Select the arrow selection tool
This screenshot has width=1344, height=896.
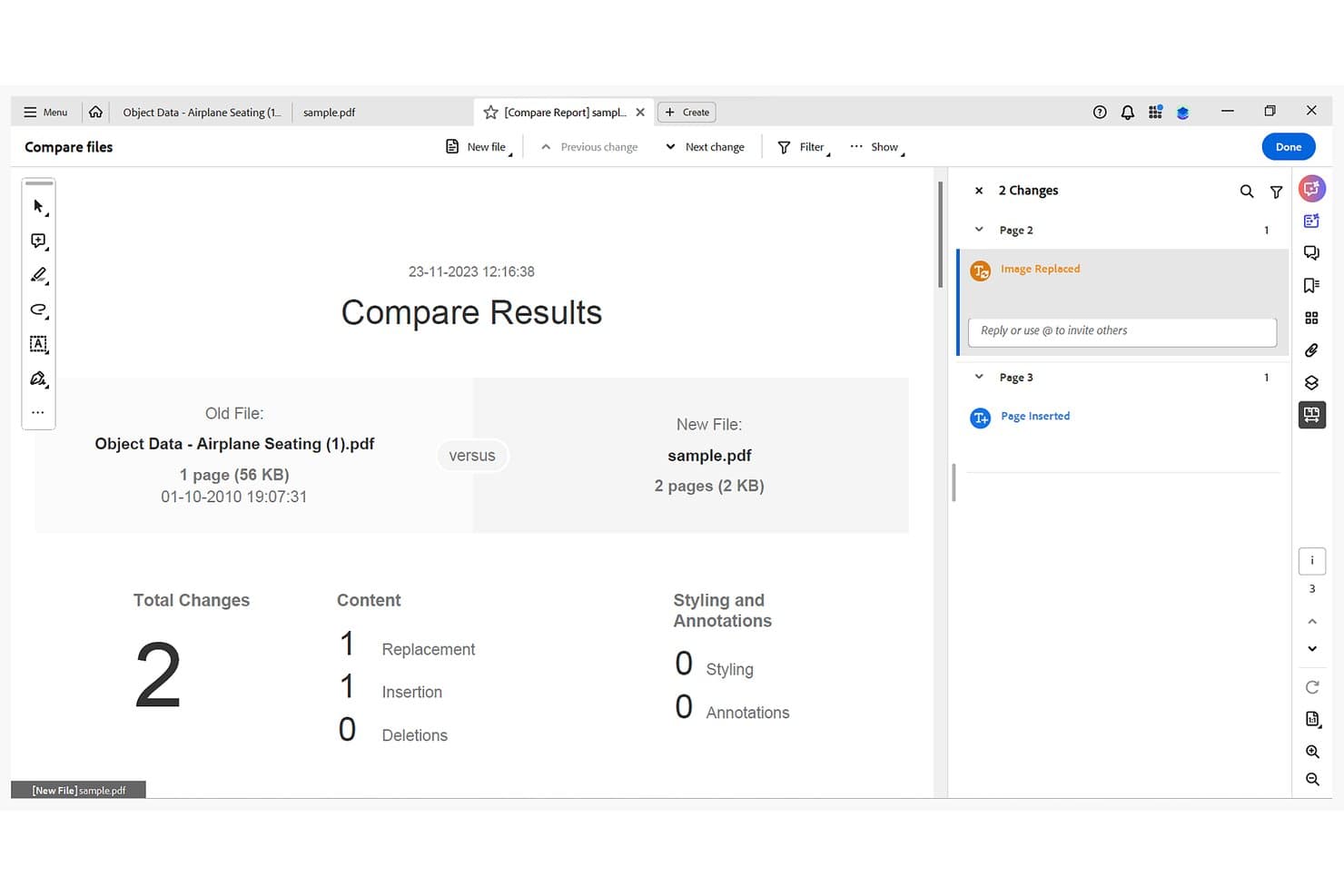pos(38,207)
